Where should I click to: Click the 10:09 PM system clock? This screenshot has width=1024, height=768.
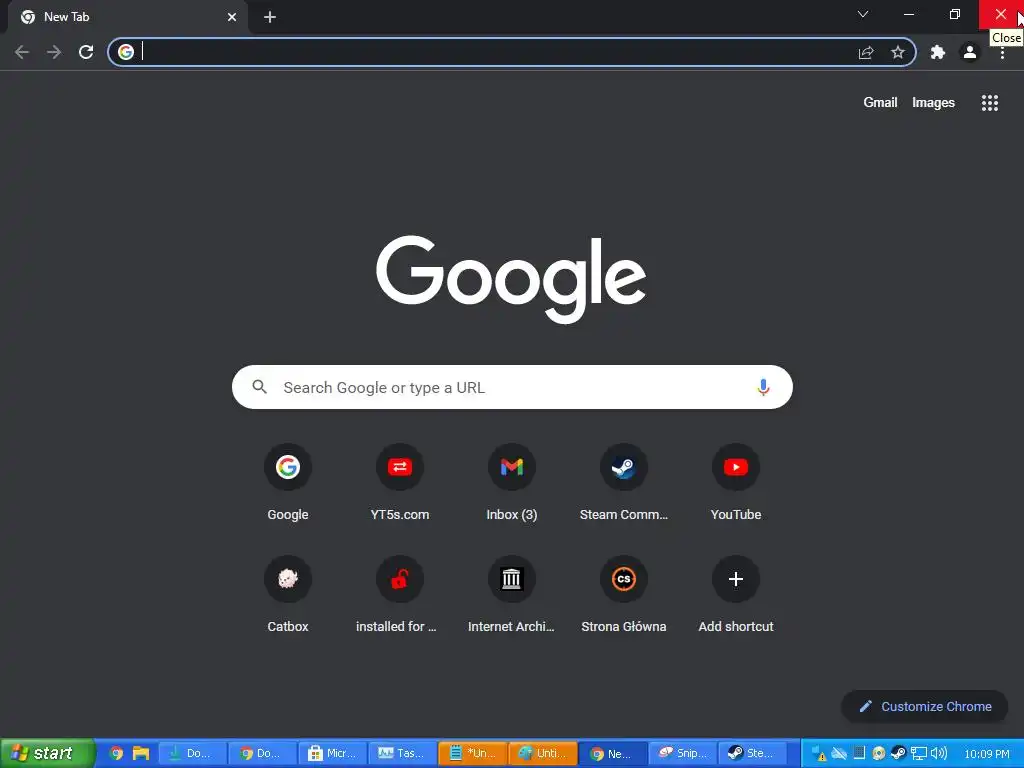(987, 754)
